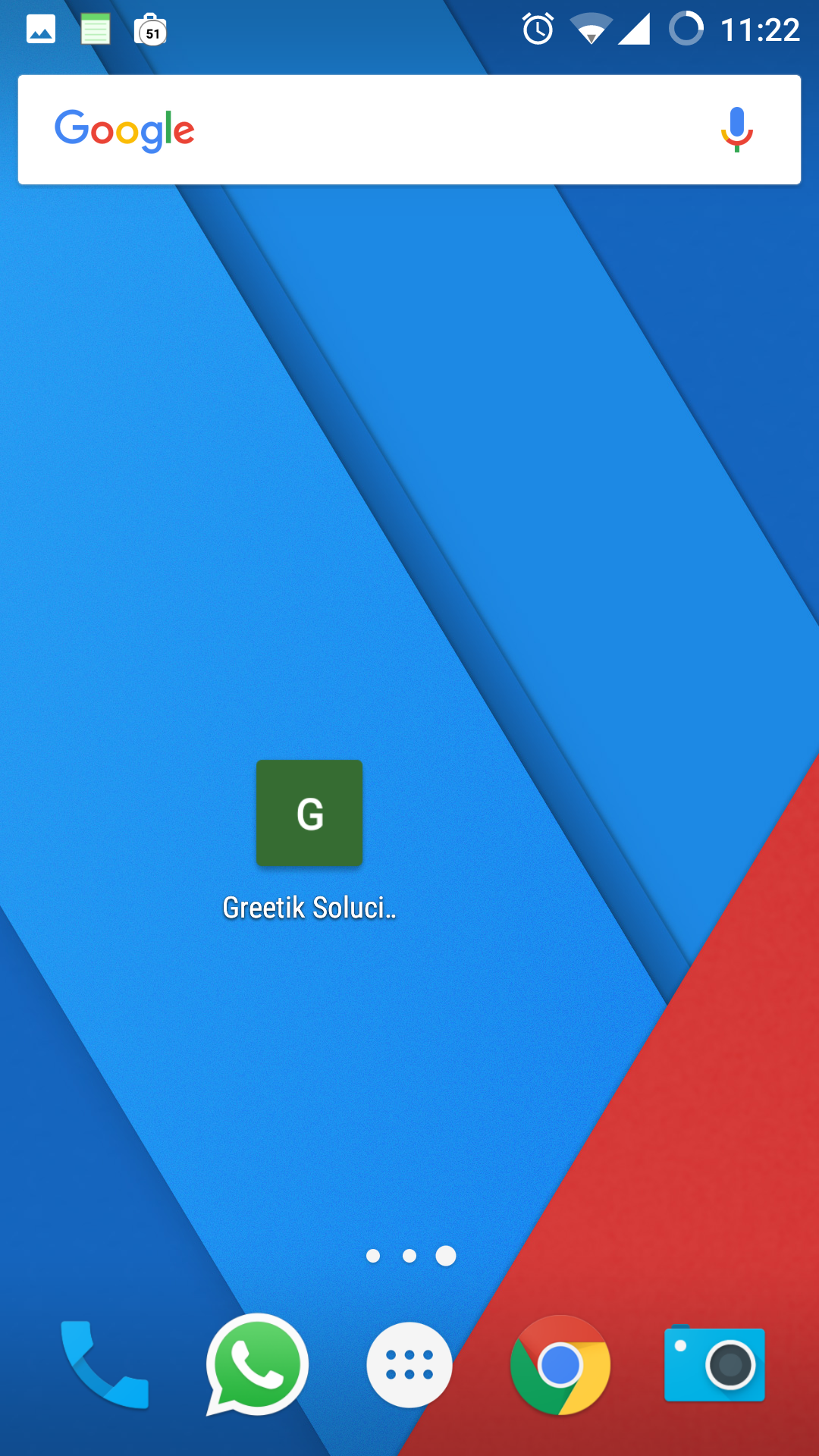Viewport: 819px width, 1456px height.
Task: Tap the alarm clock status icon
Action: tap(538, 30)
